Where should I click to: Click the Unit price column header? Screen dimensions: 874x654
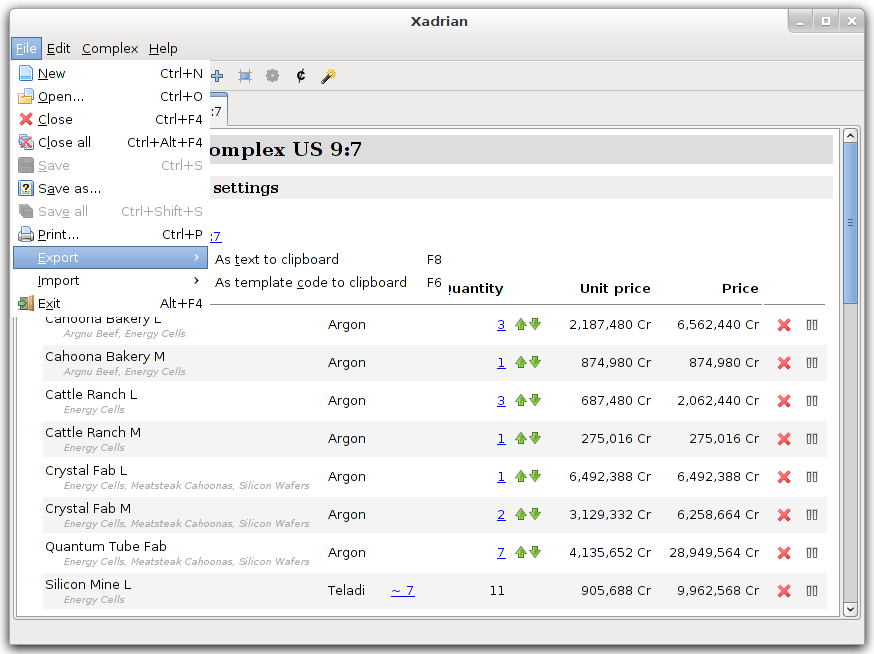pos(615,288)
